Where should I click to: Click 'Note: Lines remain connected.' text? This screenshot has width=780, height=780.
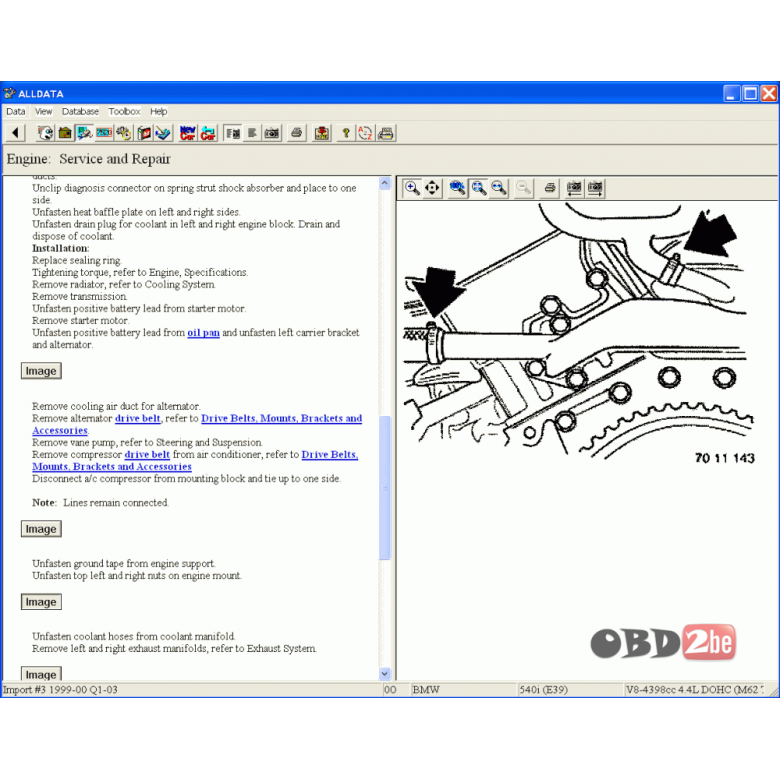point(100,503)
